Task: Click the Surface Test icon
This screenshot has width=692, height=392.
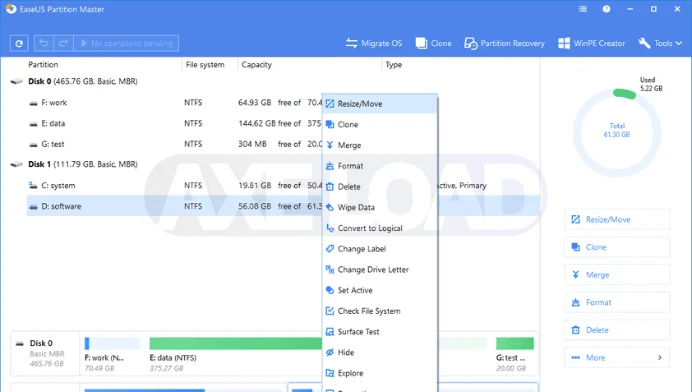Action: [x=330, y=332]
